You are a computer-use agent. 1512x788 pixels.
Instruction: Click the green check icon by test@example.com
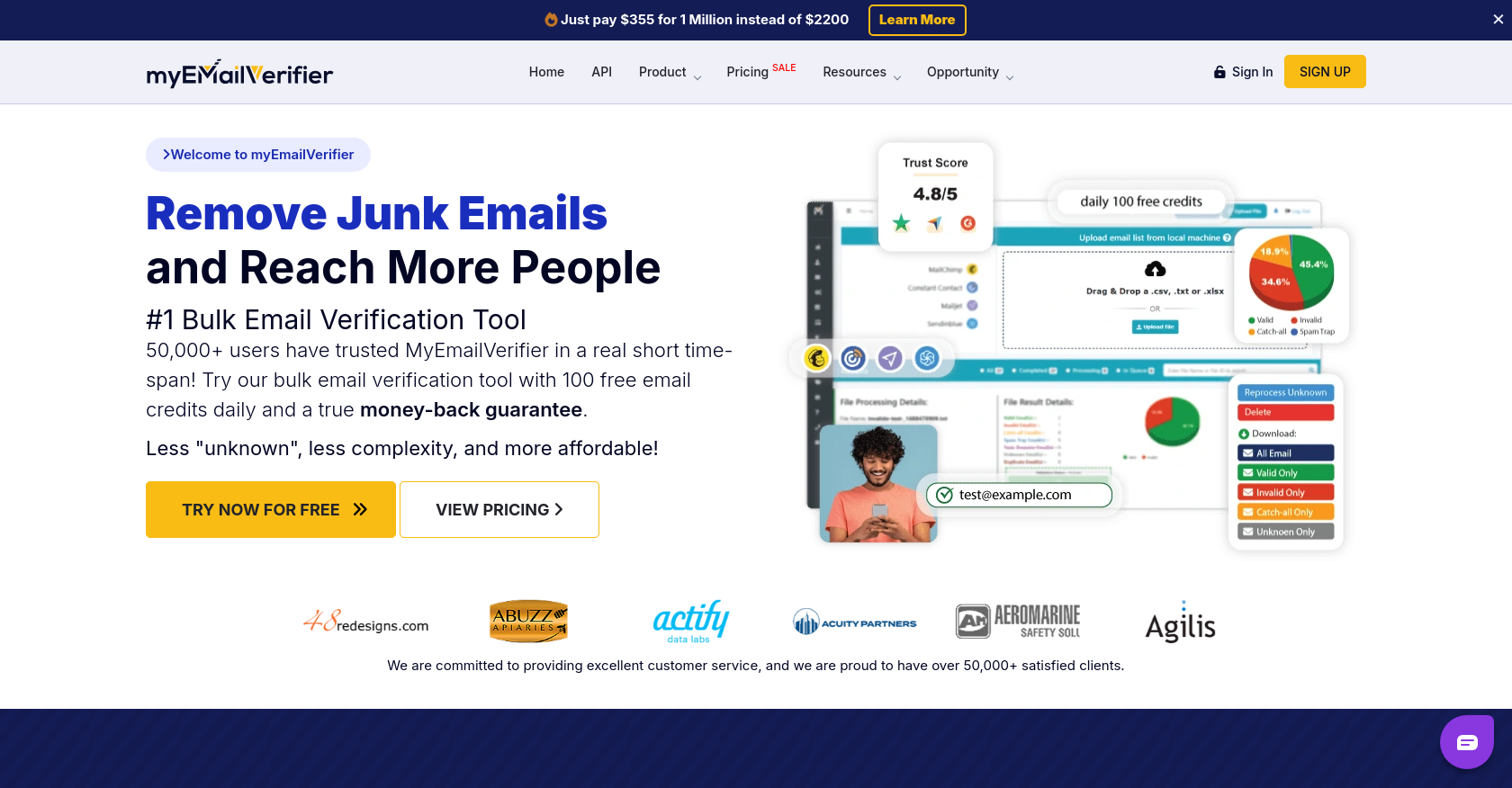944,495
